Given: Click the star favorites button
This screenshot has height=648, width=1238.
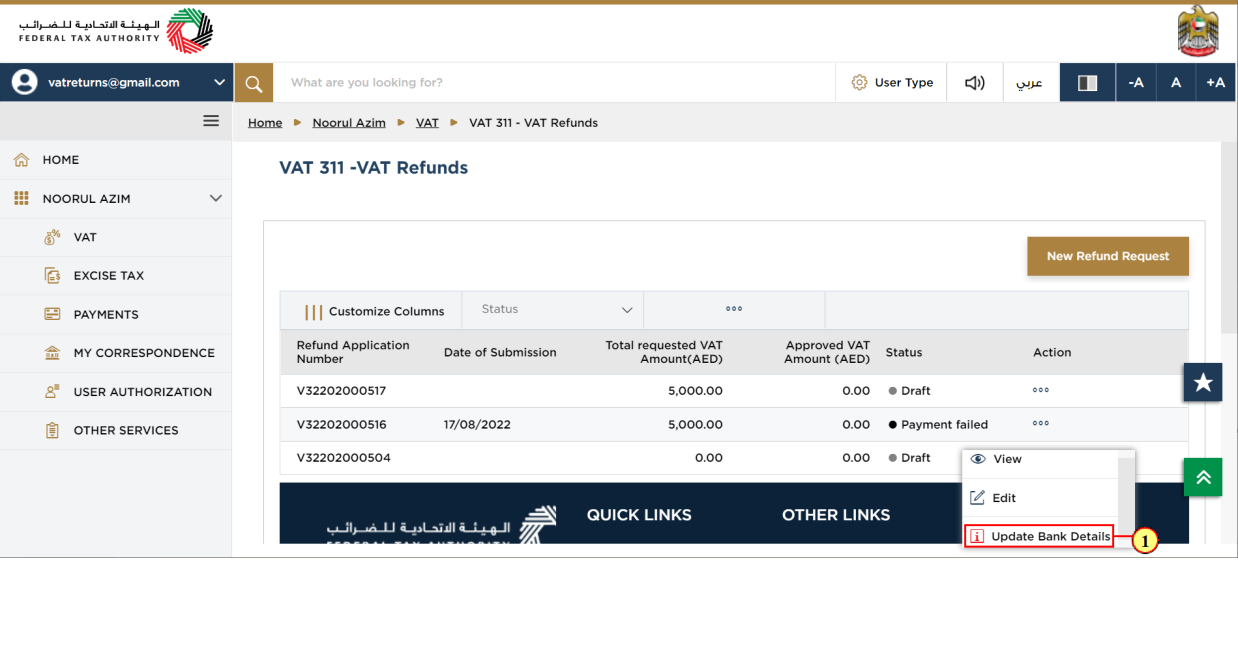Looking at the screenshot, I should [1203, 382].
